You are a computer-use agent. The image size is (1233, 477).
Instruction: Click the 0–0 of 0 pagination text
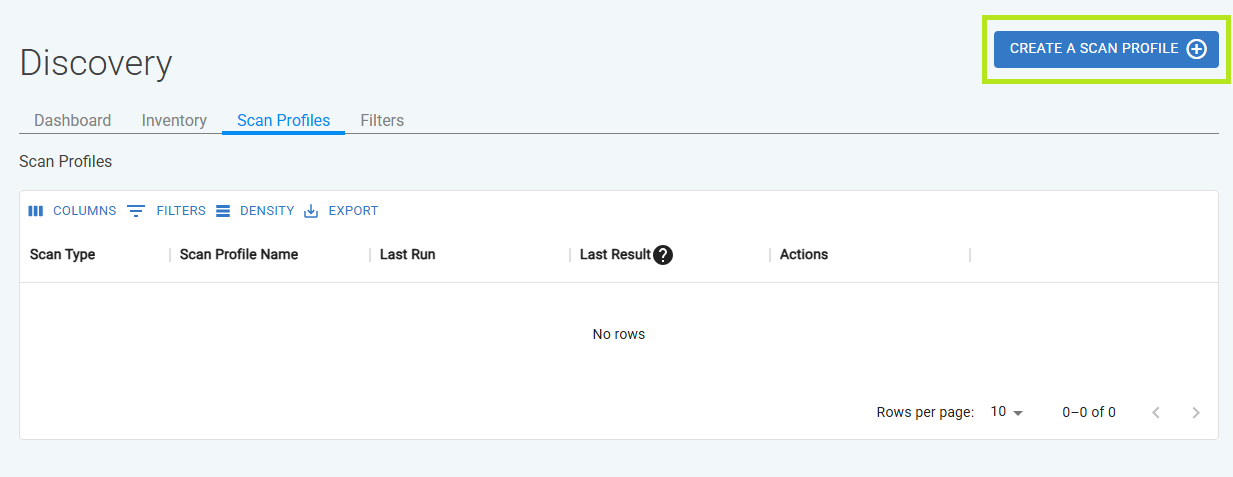[x=1089, y=412]
